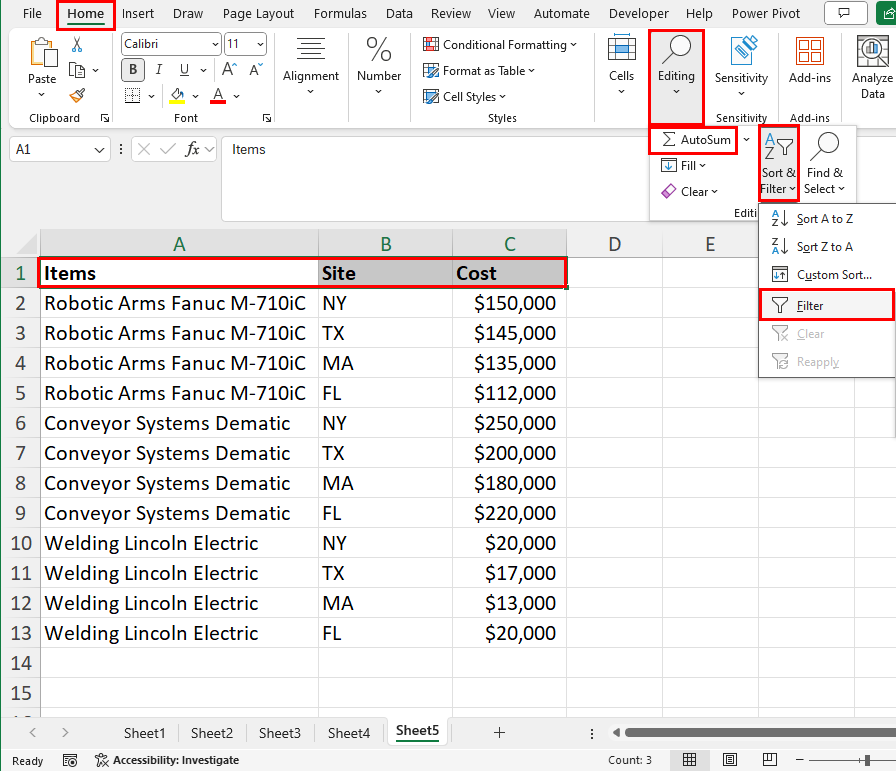The height and width of the screenshot is (771, 896).
Task: Open the font name Calibri dropdown
Action: (215, 44)
